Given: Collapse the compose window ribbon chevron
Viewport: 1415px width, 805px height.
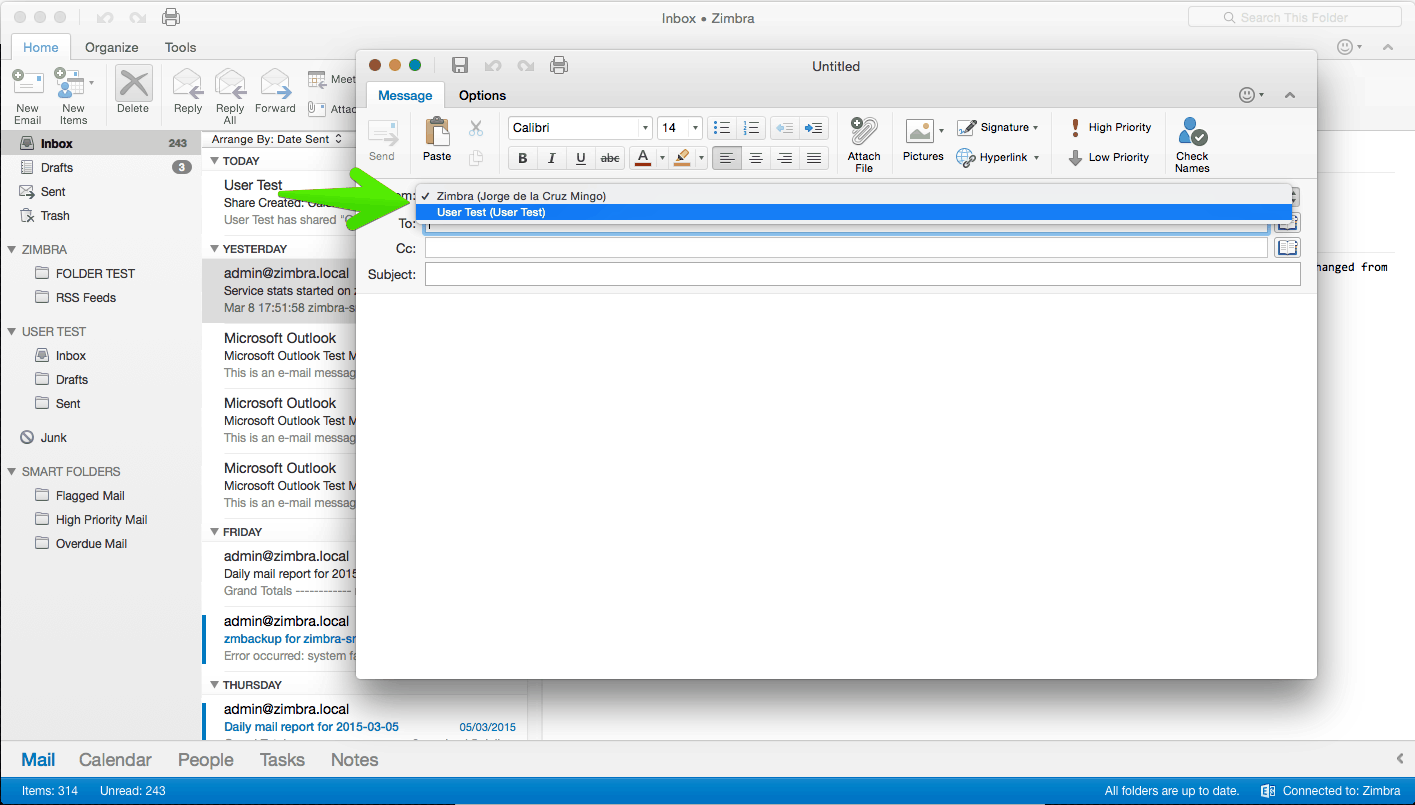Looking at the screenshot, I should coord(1290,95).
